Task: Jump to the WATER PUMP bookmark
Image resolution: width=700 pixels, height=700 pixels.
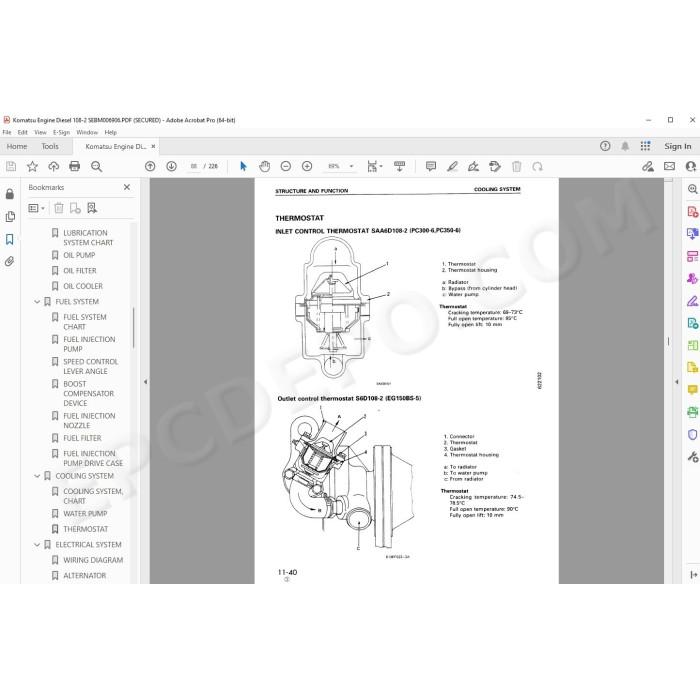Action: [x=85, y=513]
